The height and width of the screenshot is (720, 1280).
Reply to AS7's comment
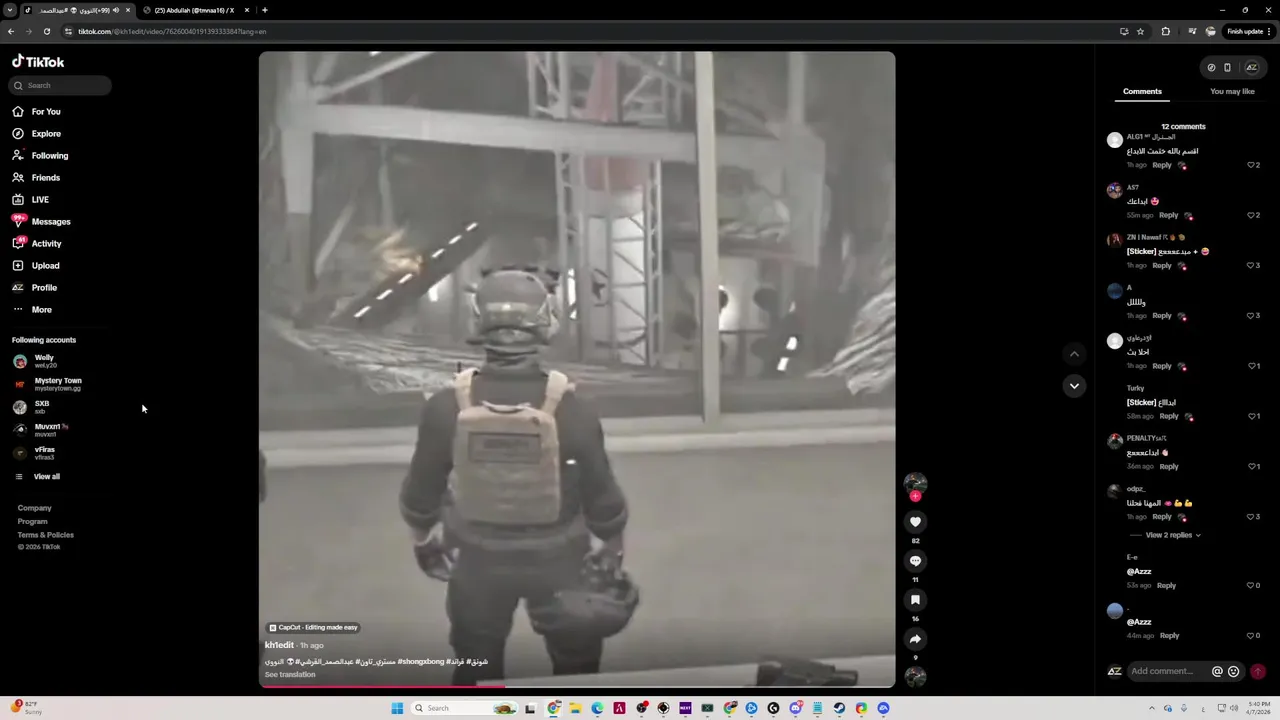click(x=1168, y=215)
